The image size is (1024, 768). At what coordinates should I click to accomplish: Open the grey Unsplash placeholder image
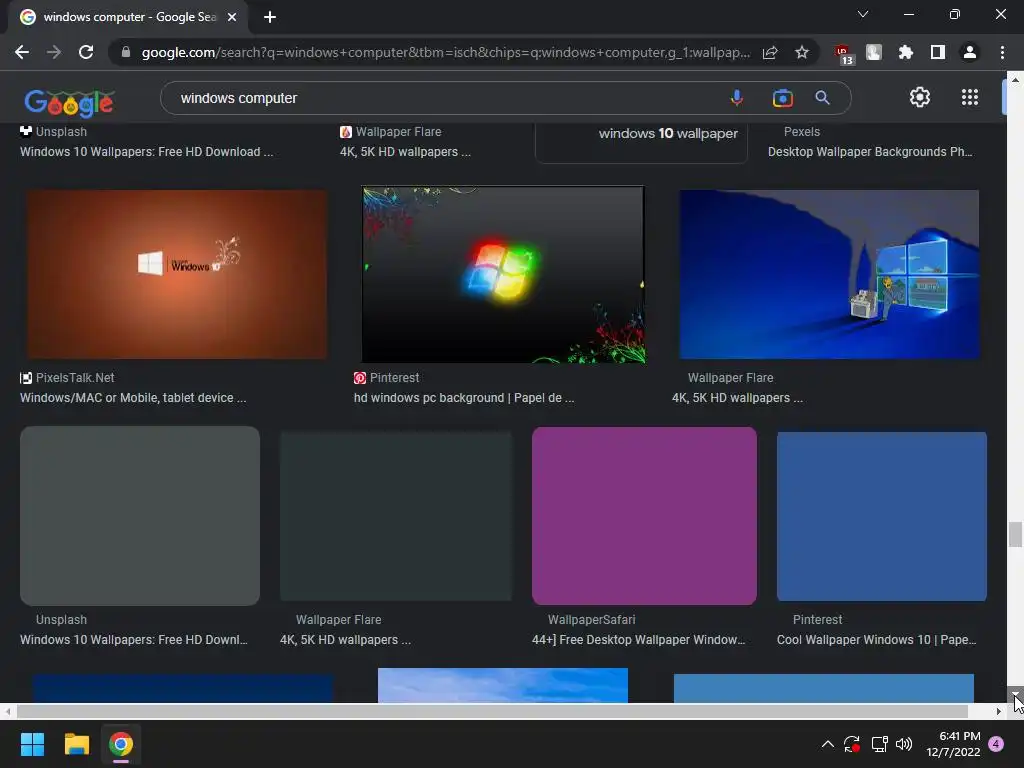(x=140, y=516)
